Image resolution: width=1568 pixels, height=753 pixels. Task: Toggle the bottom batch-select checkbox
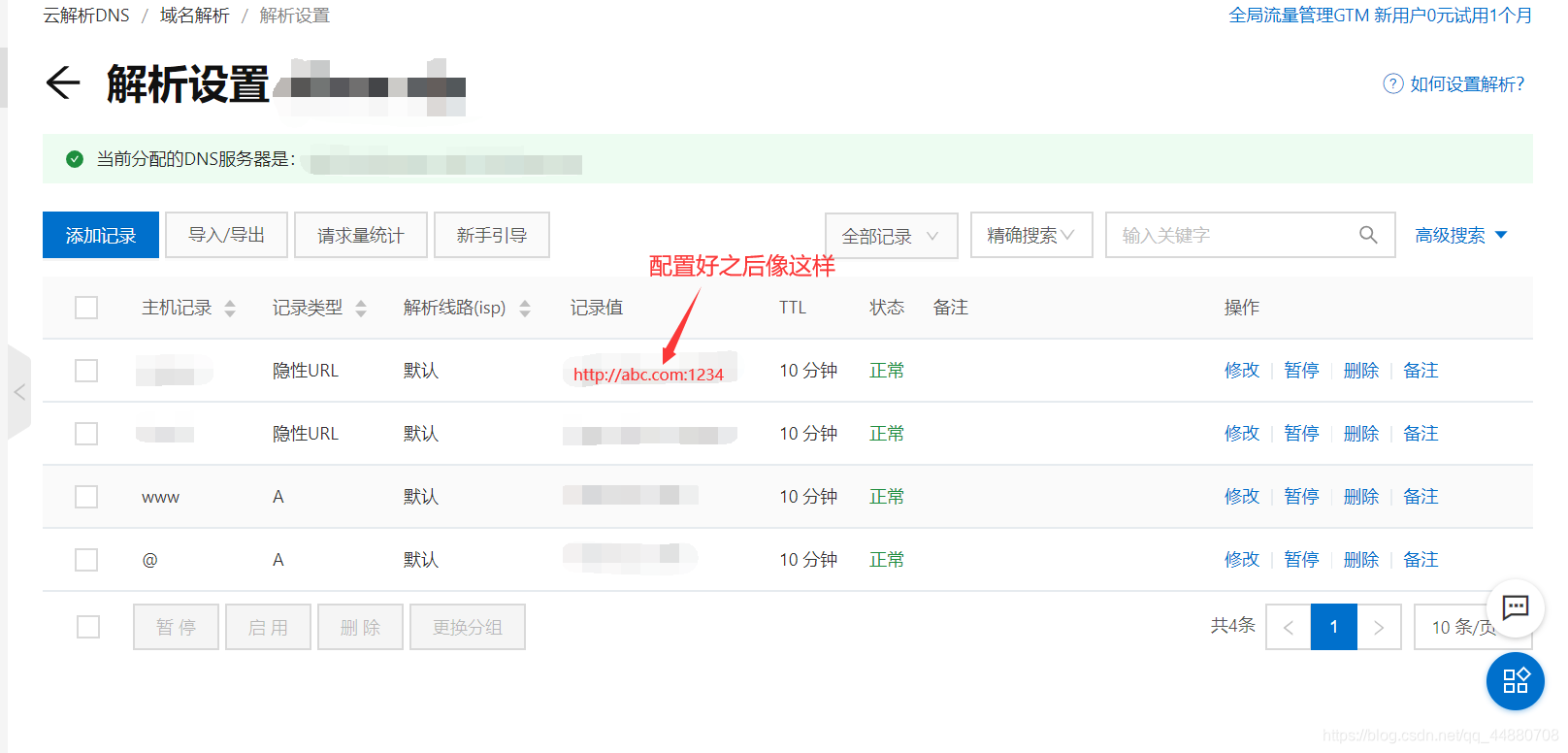click(x=88, y=627)
